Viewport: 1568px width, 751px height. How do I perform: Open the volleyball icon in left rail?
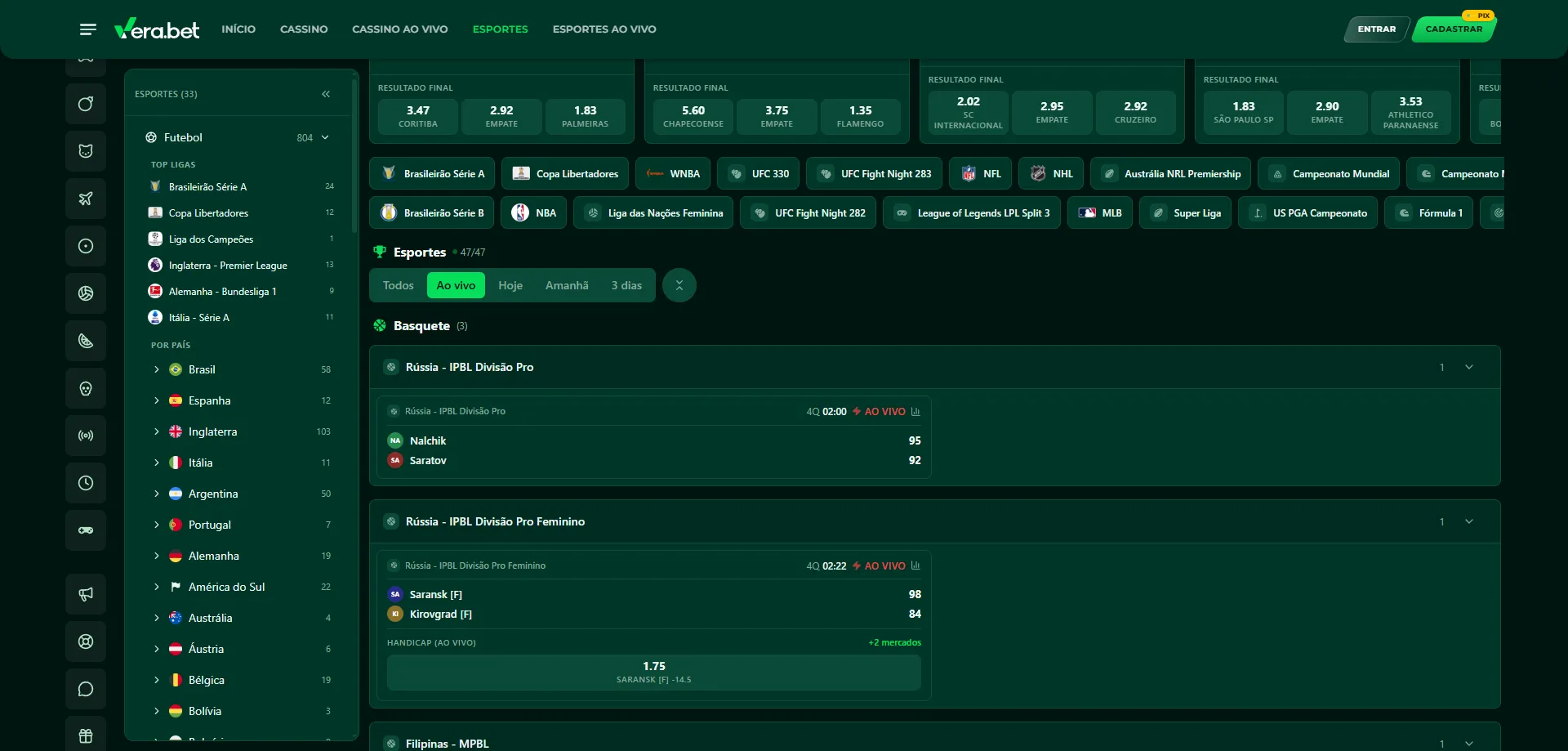(x=86, y=293)
